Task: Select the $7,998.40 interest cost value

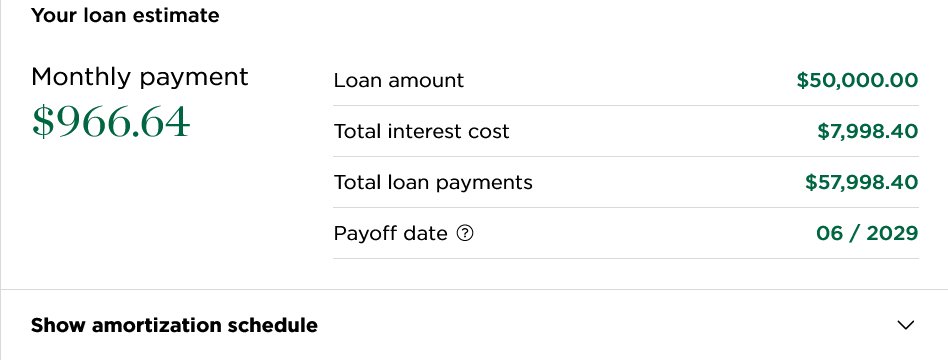Action: pyautogui.click(x=868, y=131)
